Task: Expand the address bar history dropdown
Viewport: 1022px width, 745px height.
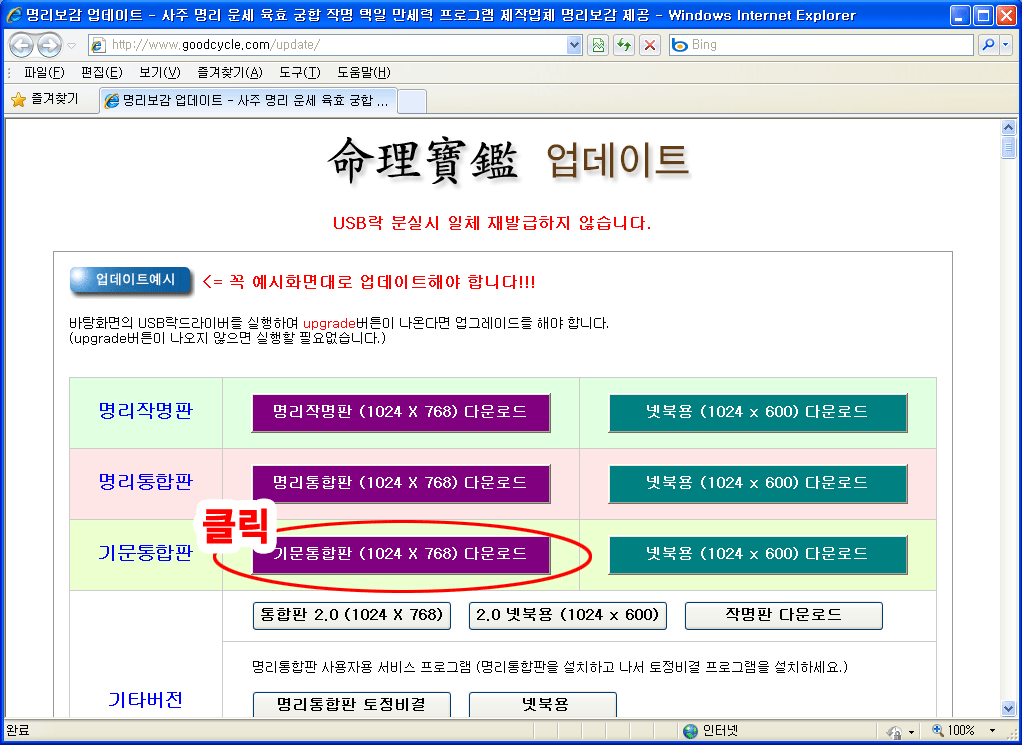Action: (574, 45)
